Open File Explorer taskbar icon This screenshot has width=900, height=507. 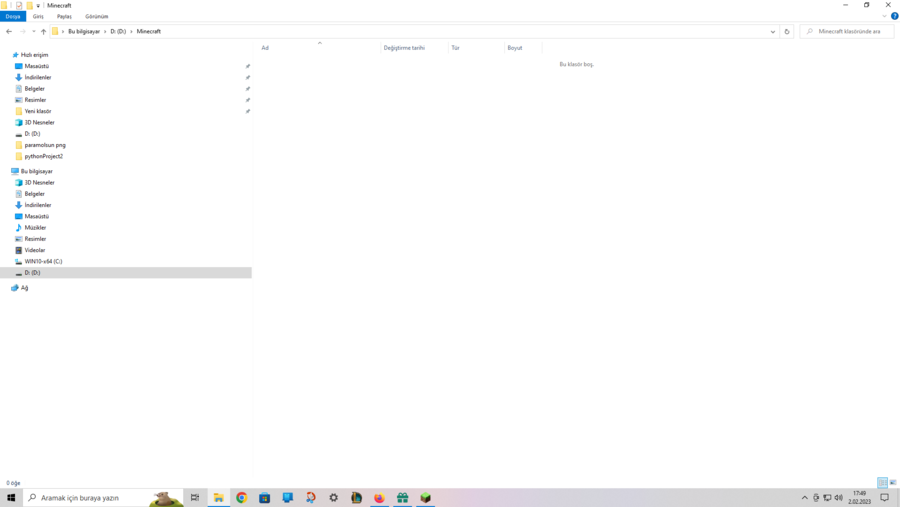[219, 498]
